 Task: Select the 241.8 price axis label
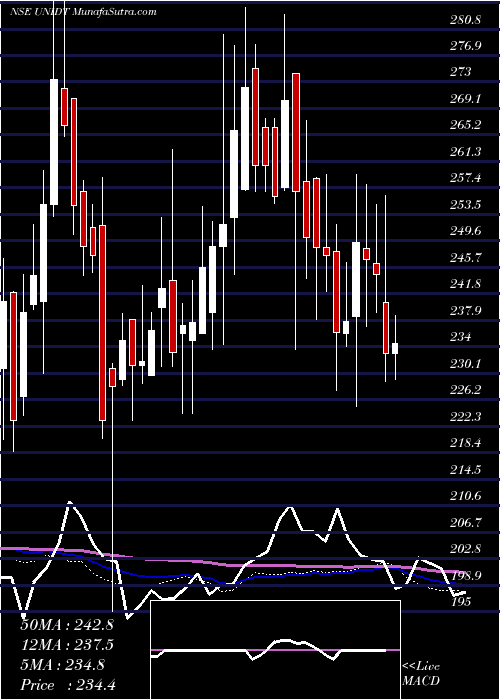pos(465,284)
